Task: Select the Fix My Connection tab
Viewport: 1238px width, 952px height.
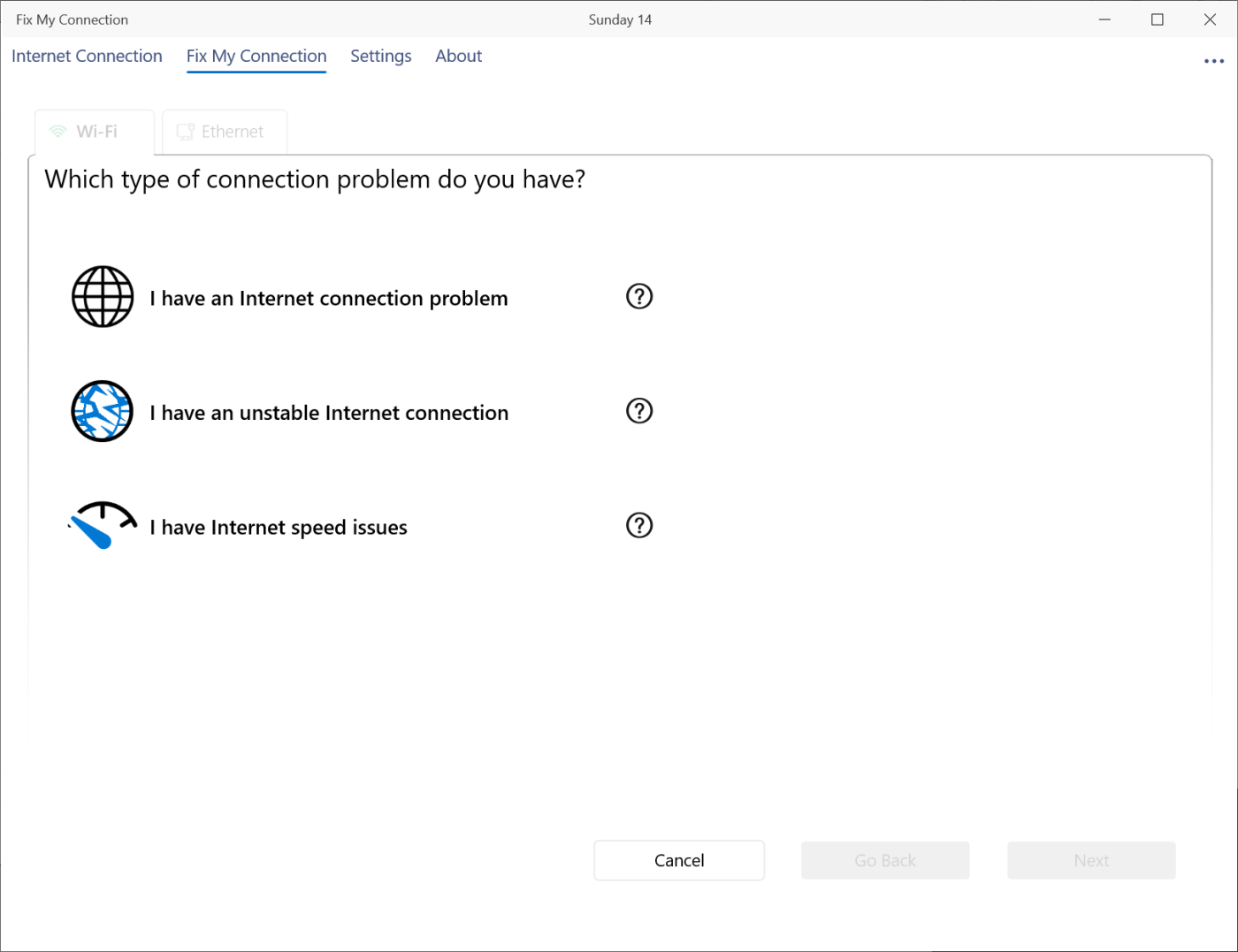Action: point(256,56)
